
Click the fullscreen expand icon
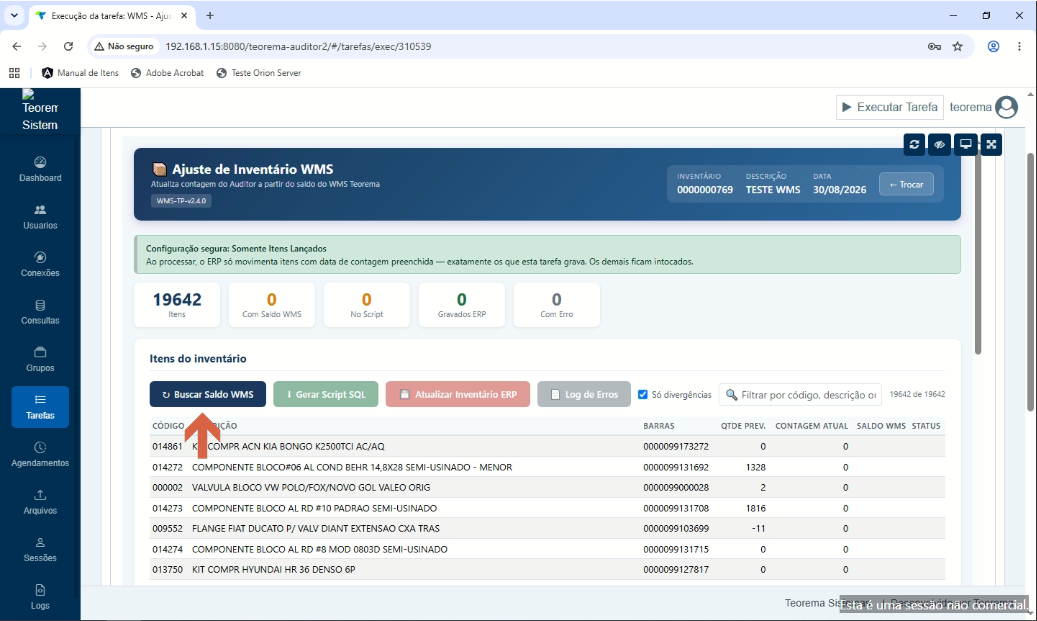click(991, 144)
